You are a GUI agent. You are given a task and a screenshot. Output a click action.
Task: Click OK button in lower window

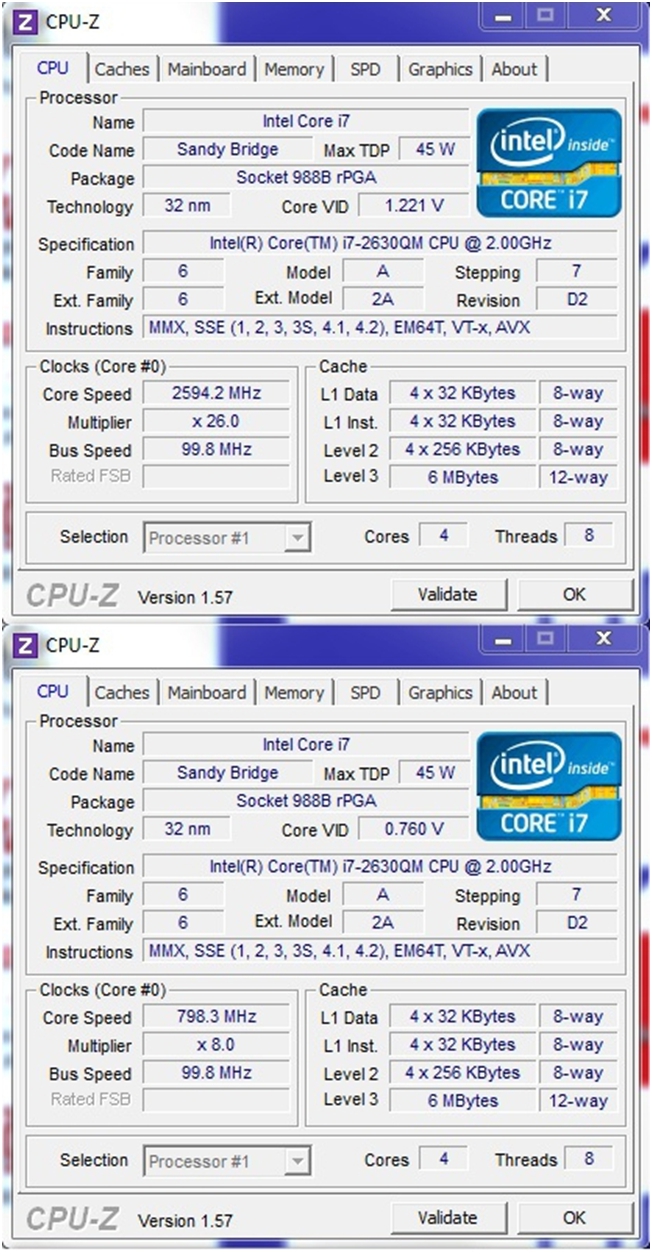pyautogui.click(x=574, y=1217)
